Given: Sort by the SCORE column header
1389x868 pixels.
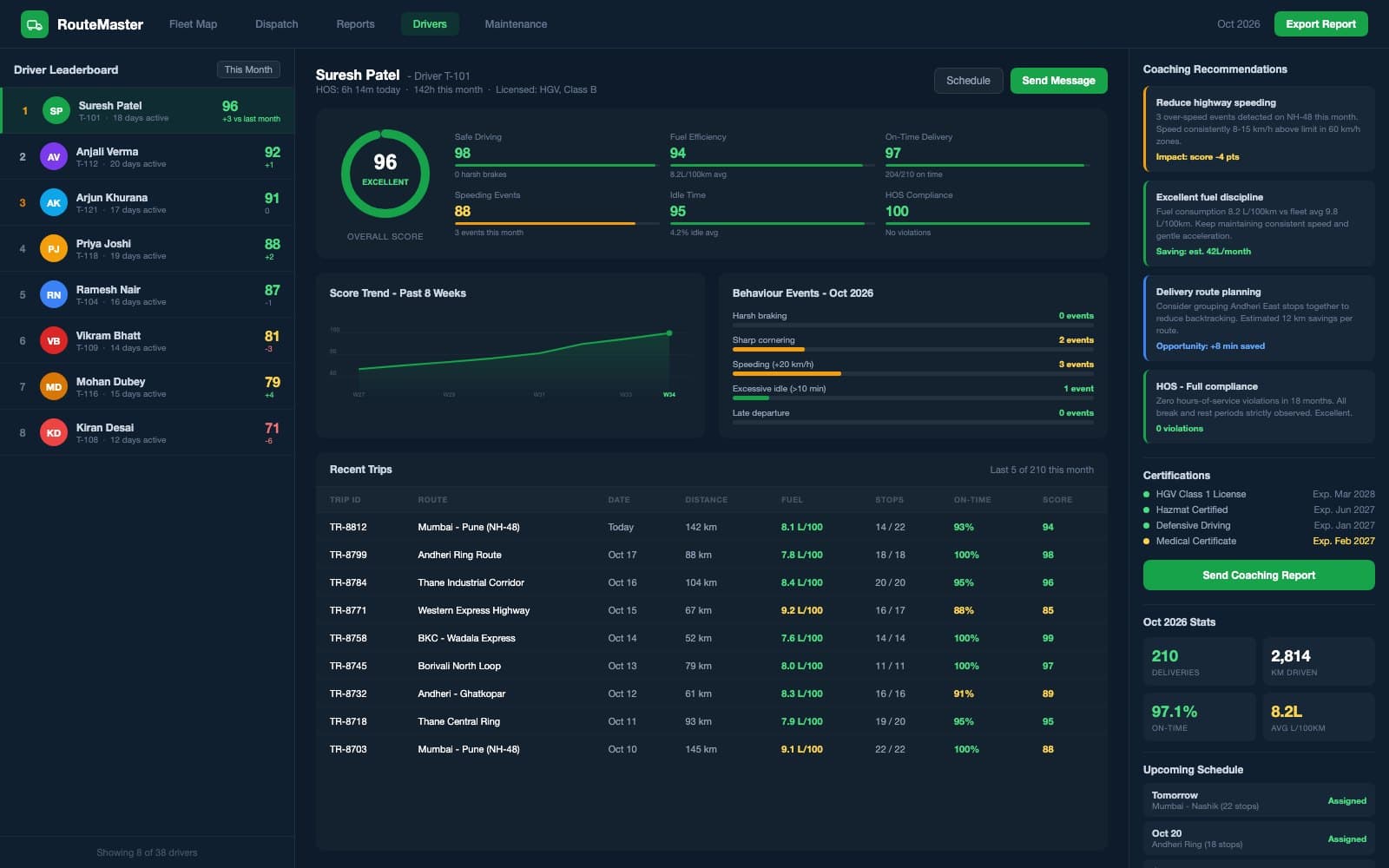Looking at the screenshot, I should click(1057, 500).
